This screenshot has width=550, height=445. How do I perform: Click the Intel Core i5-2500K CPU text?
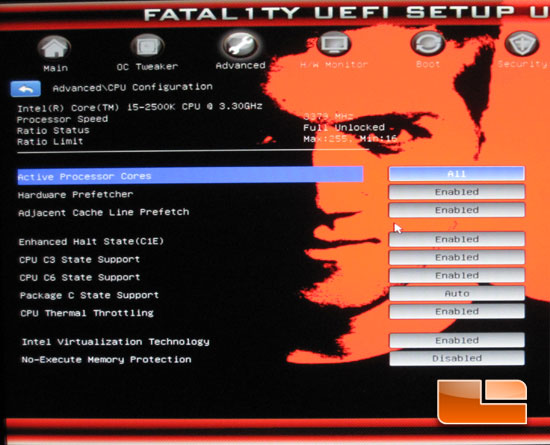tap(140, 107)
